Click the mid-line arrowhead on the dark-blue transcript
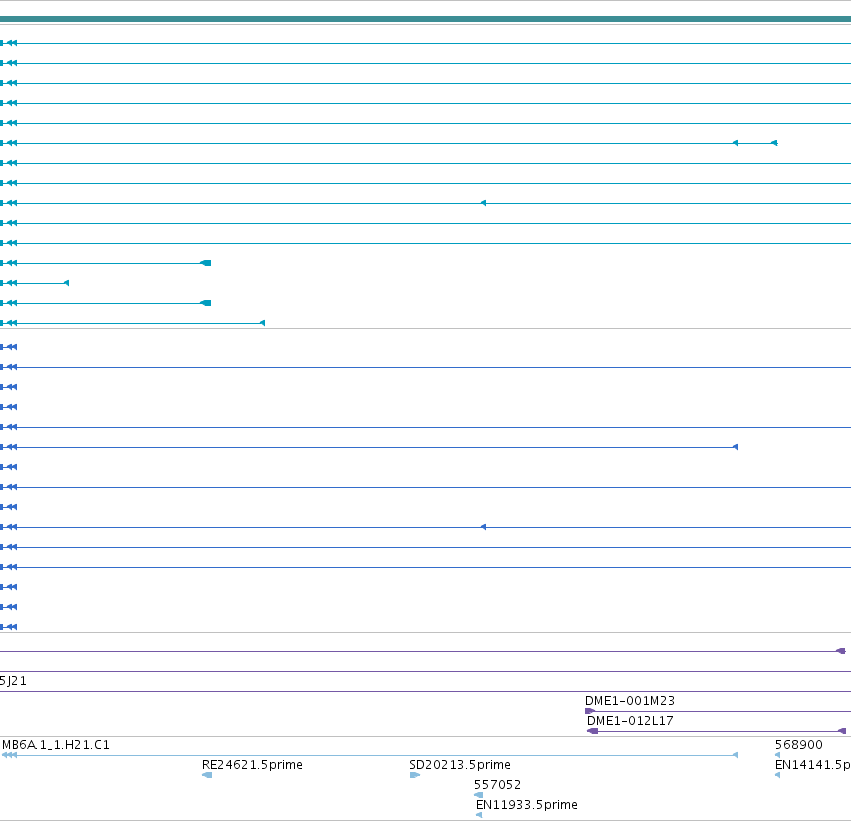Image resolution: width=851 pixels, height=821 pixels. click(483, 527)
